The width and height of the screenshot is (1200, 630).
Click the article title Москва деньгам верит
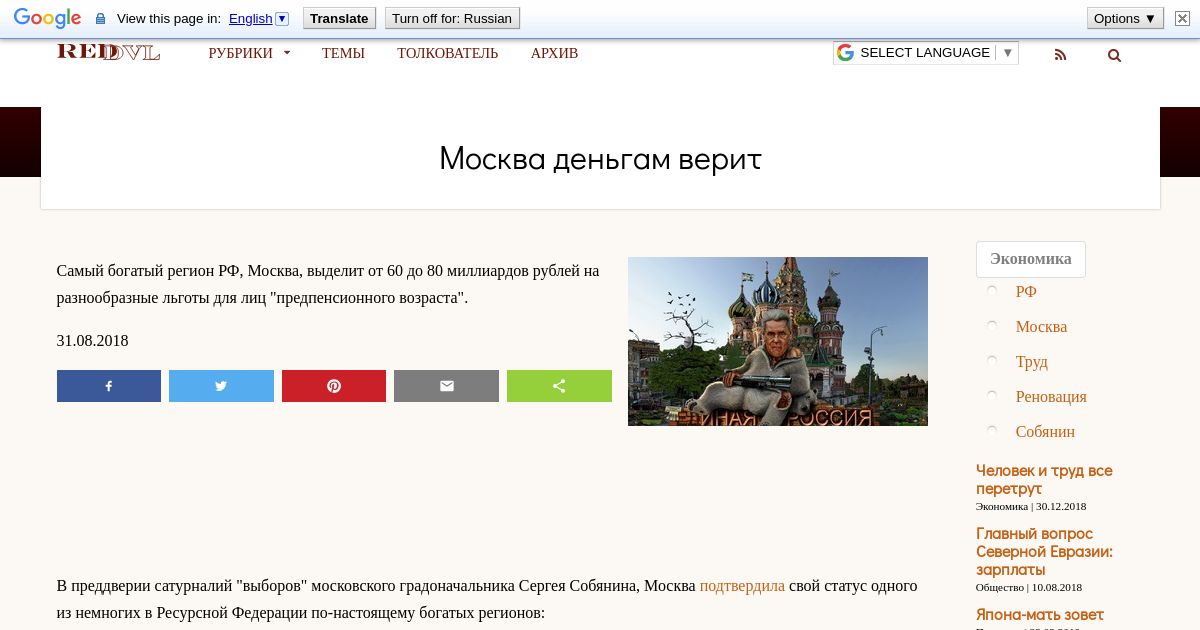(600, 159)
